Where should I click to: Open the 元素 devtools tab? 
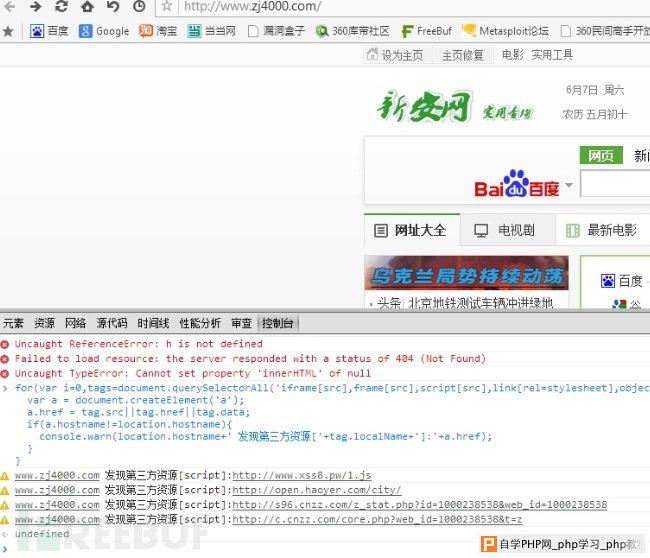point(13,323)
